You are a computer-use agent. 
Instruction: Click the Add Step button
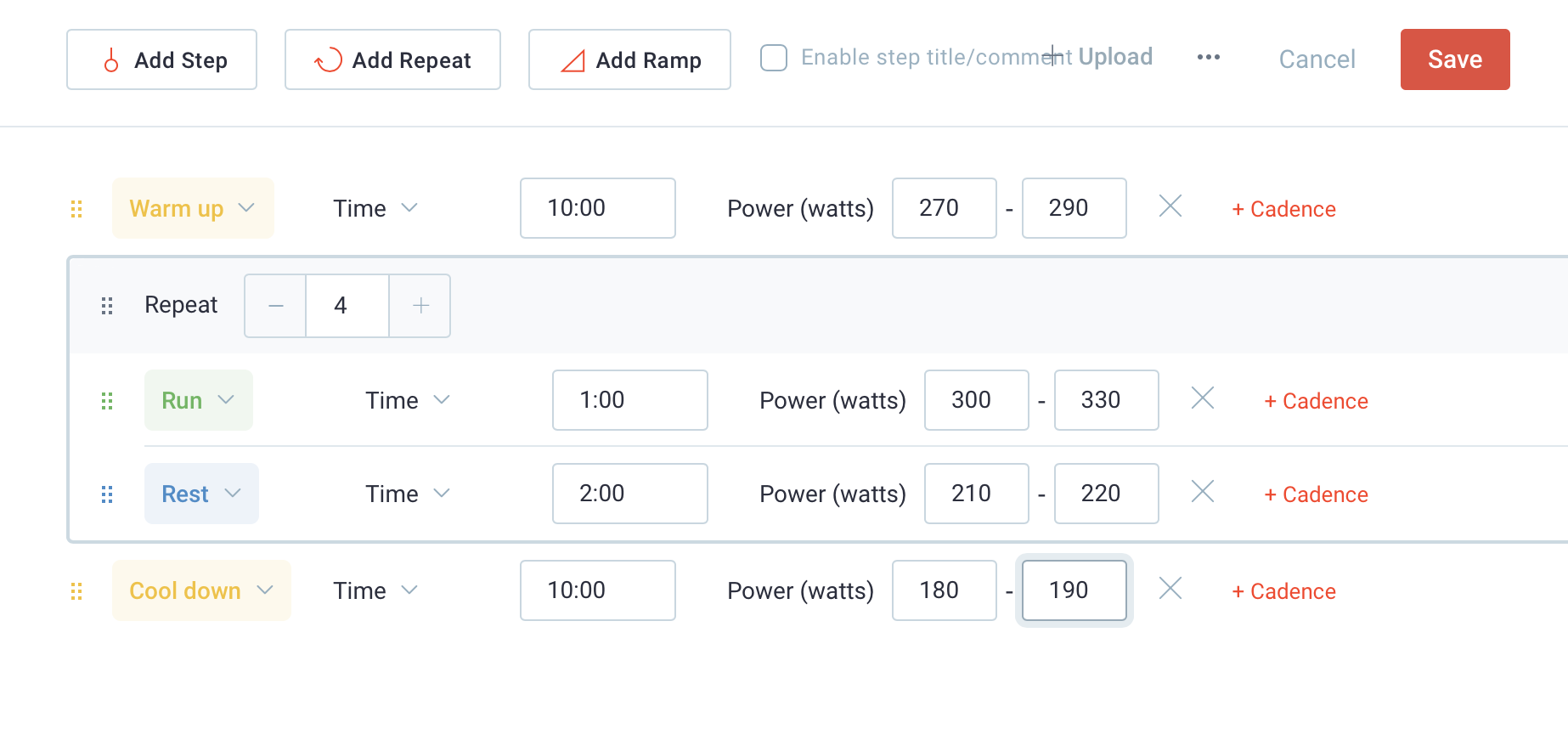[x=161, y=59]
